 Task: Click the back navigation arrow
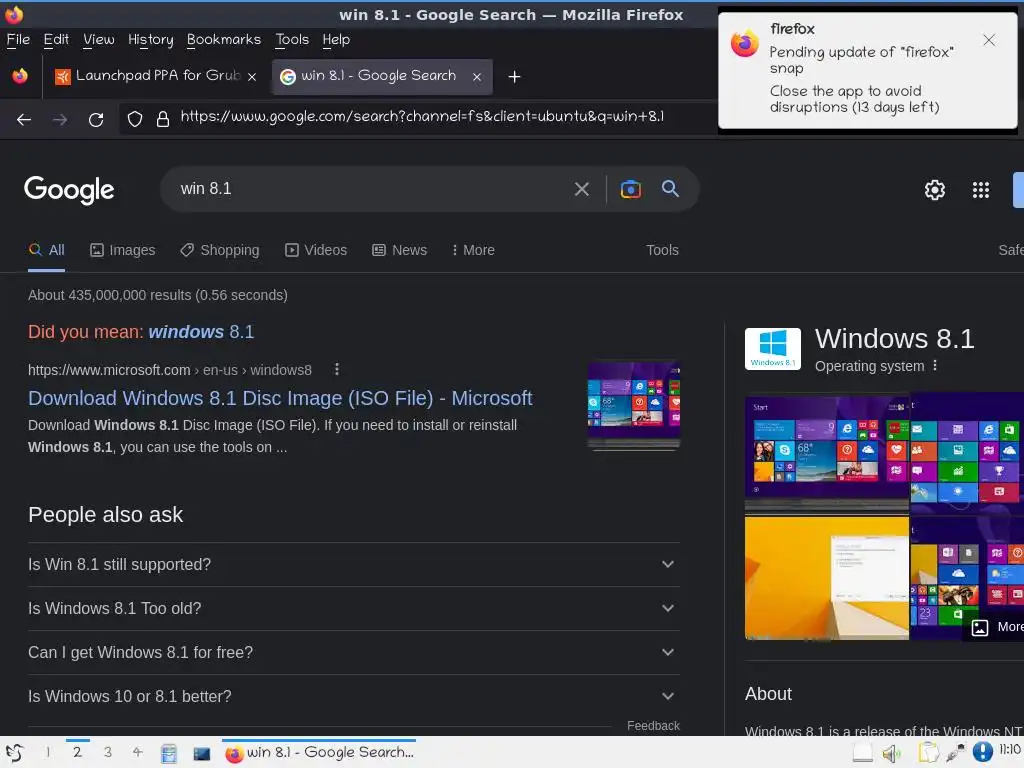point(24,120)
